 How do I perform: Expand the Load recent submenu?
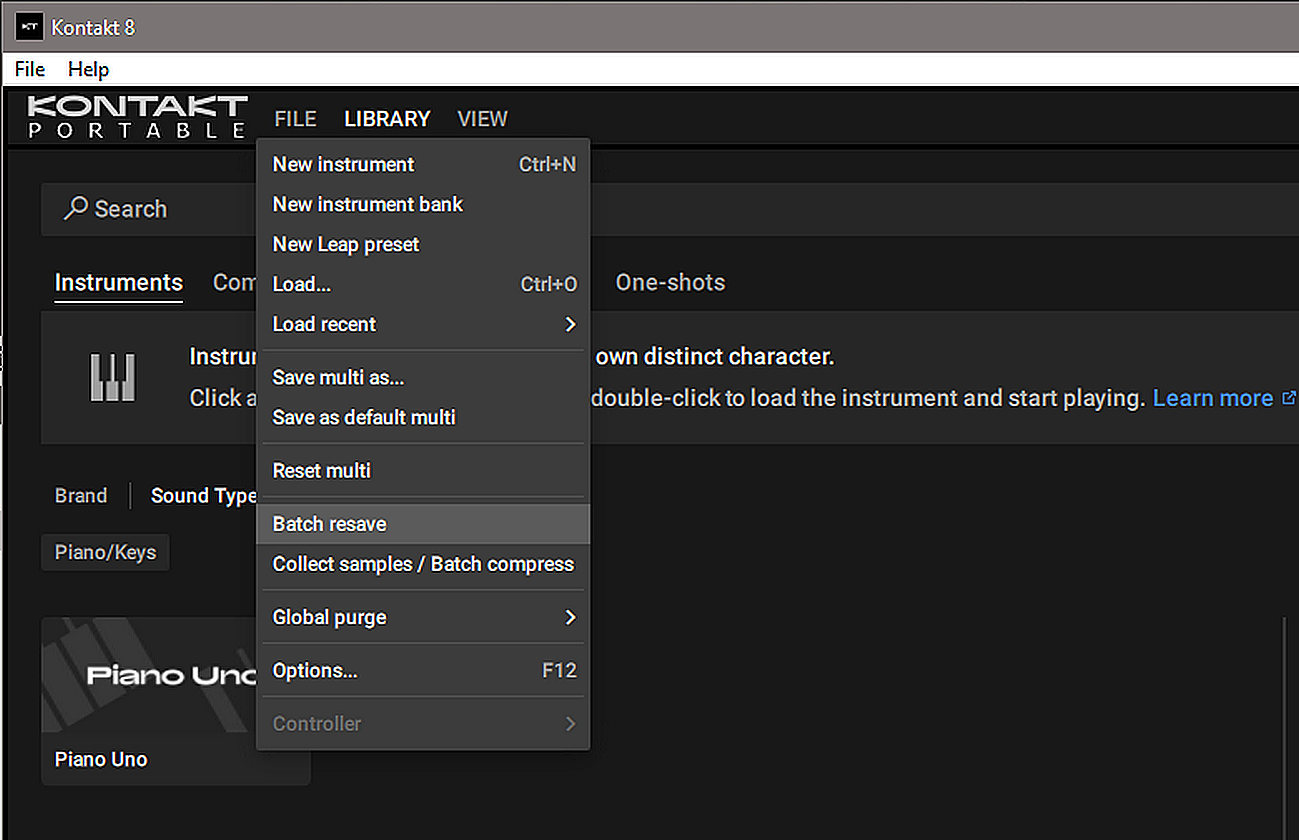[x=424, y=324]
